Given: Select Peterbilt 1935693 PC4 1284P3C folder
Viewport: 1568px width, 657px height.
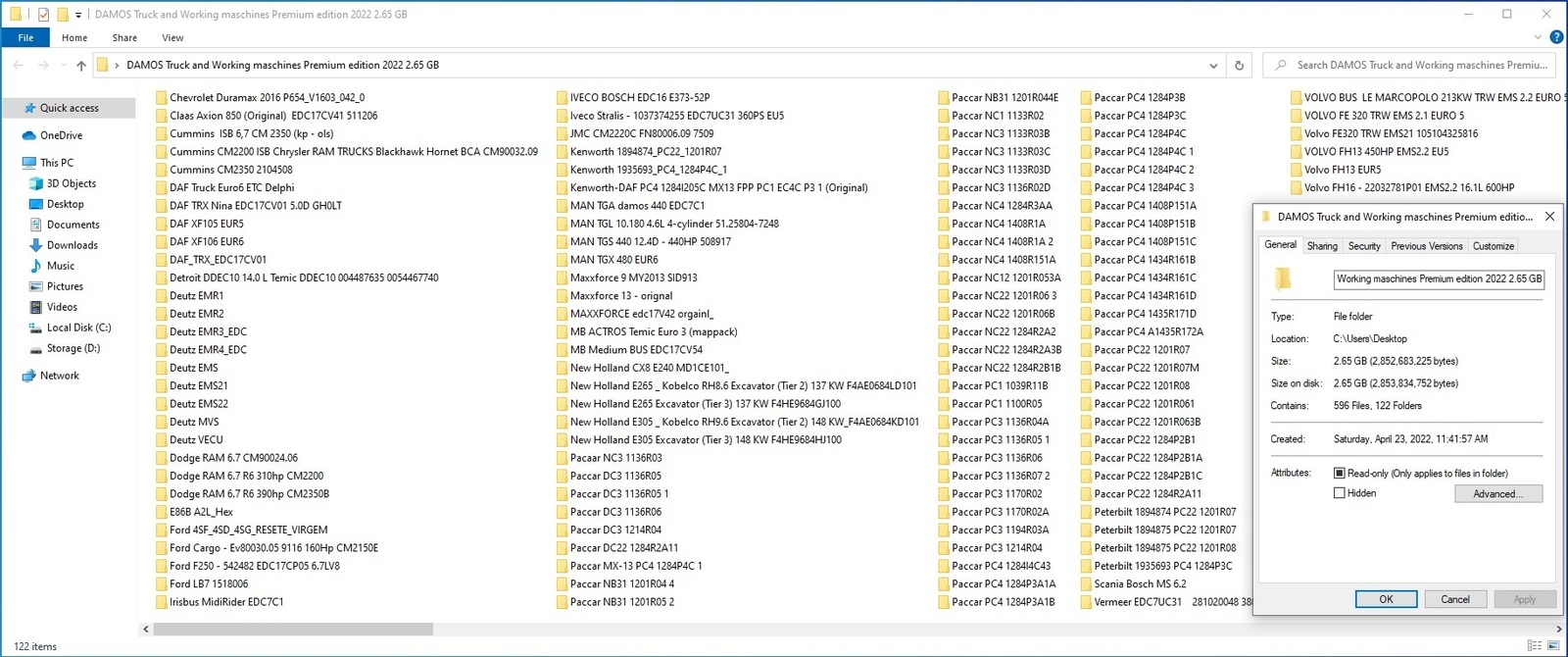Looking at the screenshot, I should click(1155, 567).
